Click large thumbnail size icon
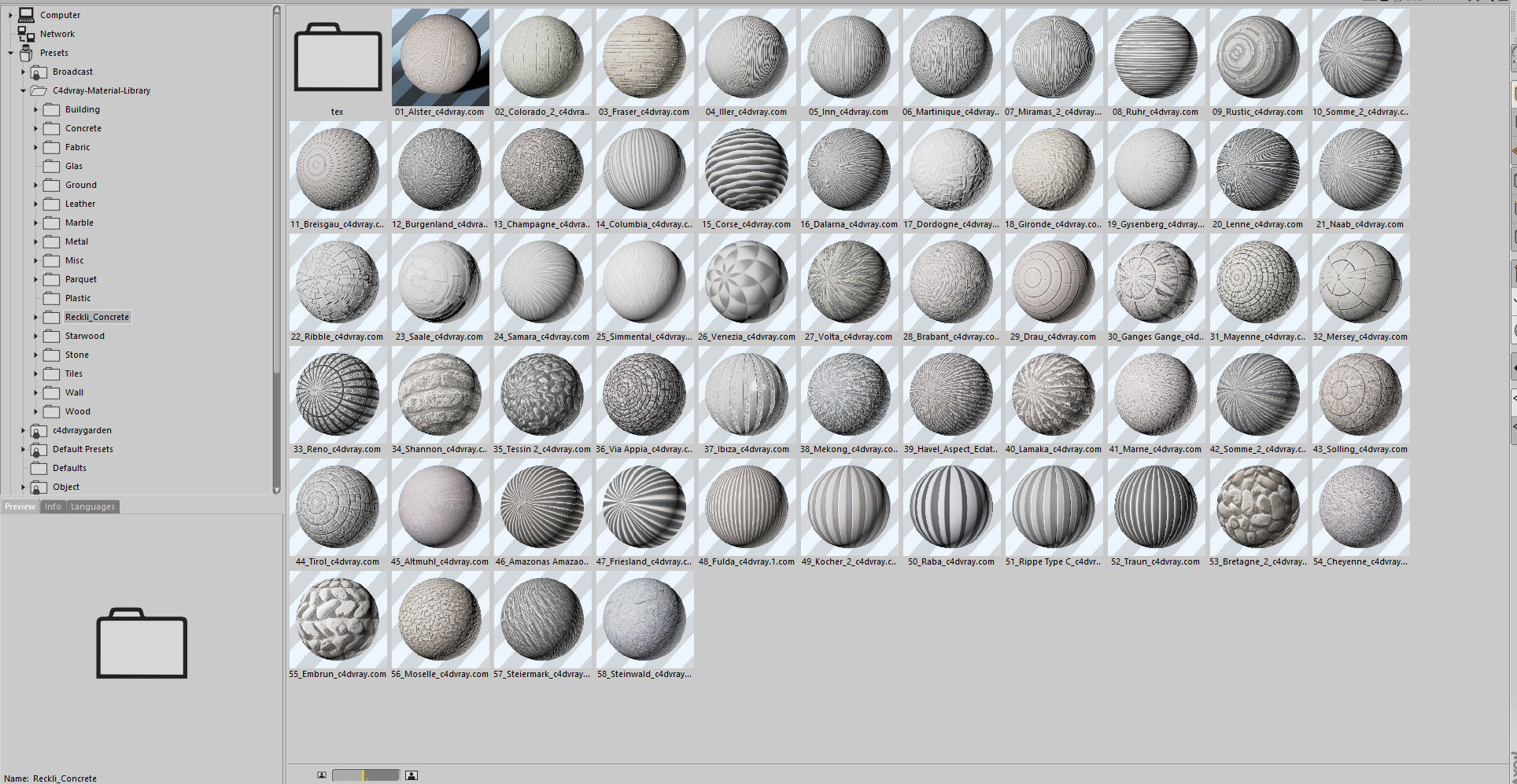 (411, 775)
